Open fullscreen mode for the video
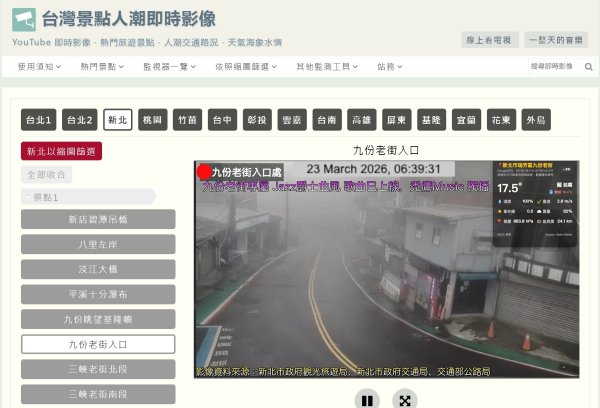600x408 pixels. point(404,400)
